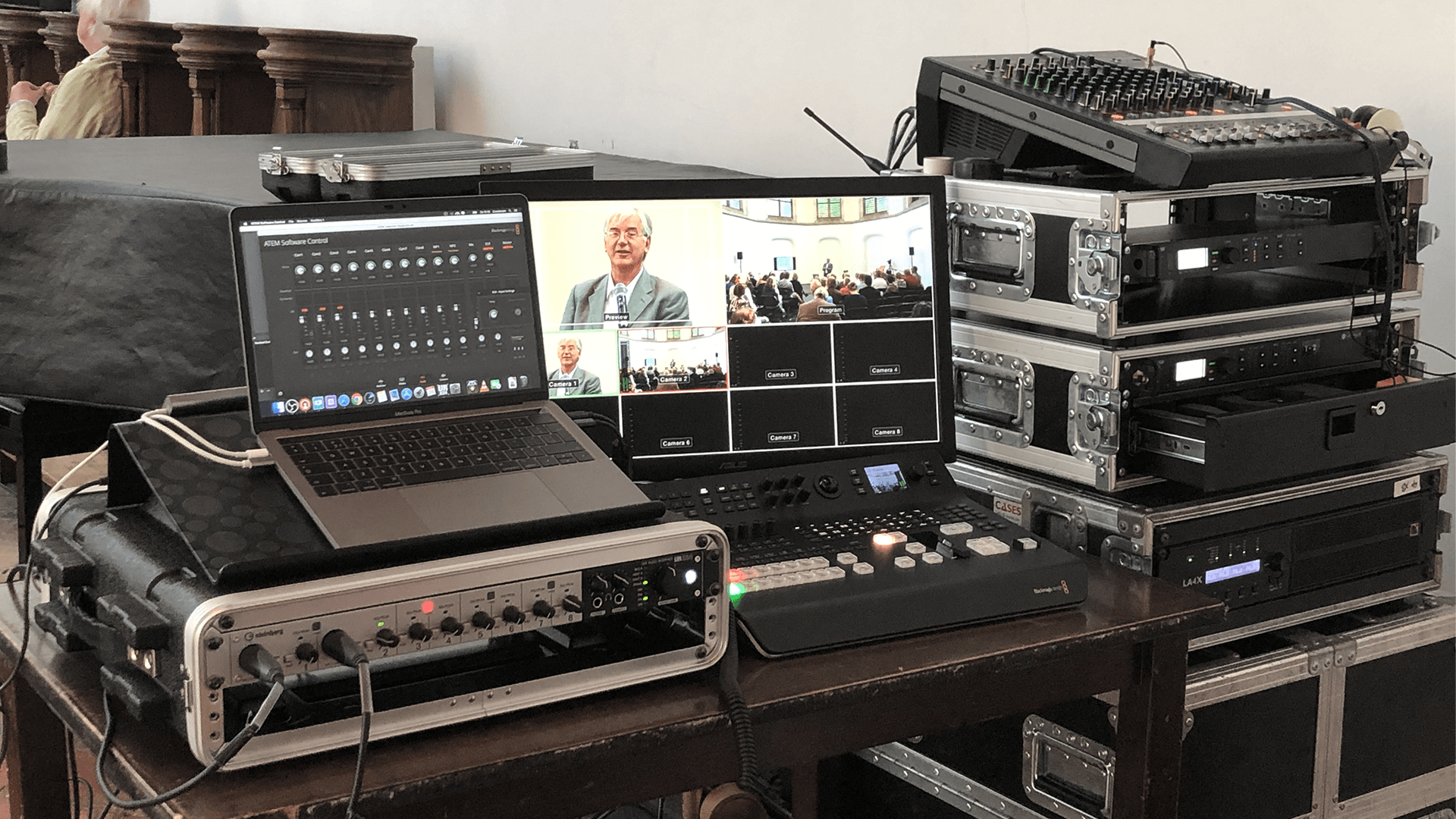Click the settings gear in ATEM's lower-left corner
The height and width of the screenshot is (819, 1456).
pos(281,393)
